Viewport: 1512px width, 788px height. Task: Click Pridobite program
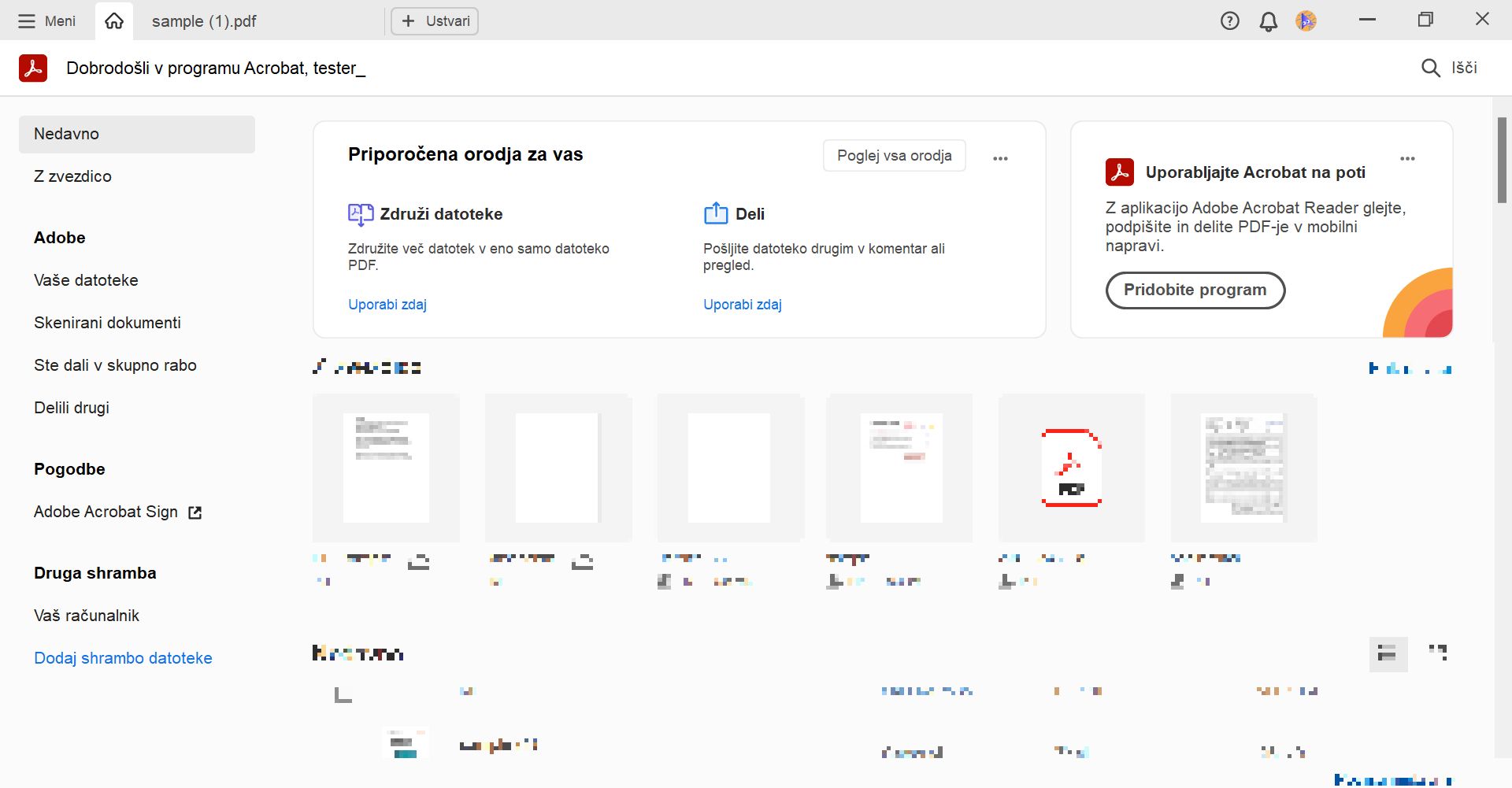(x=1195, y=290)
